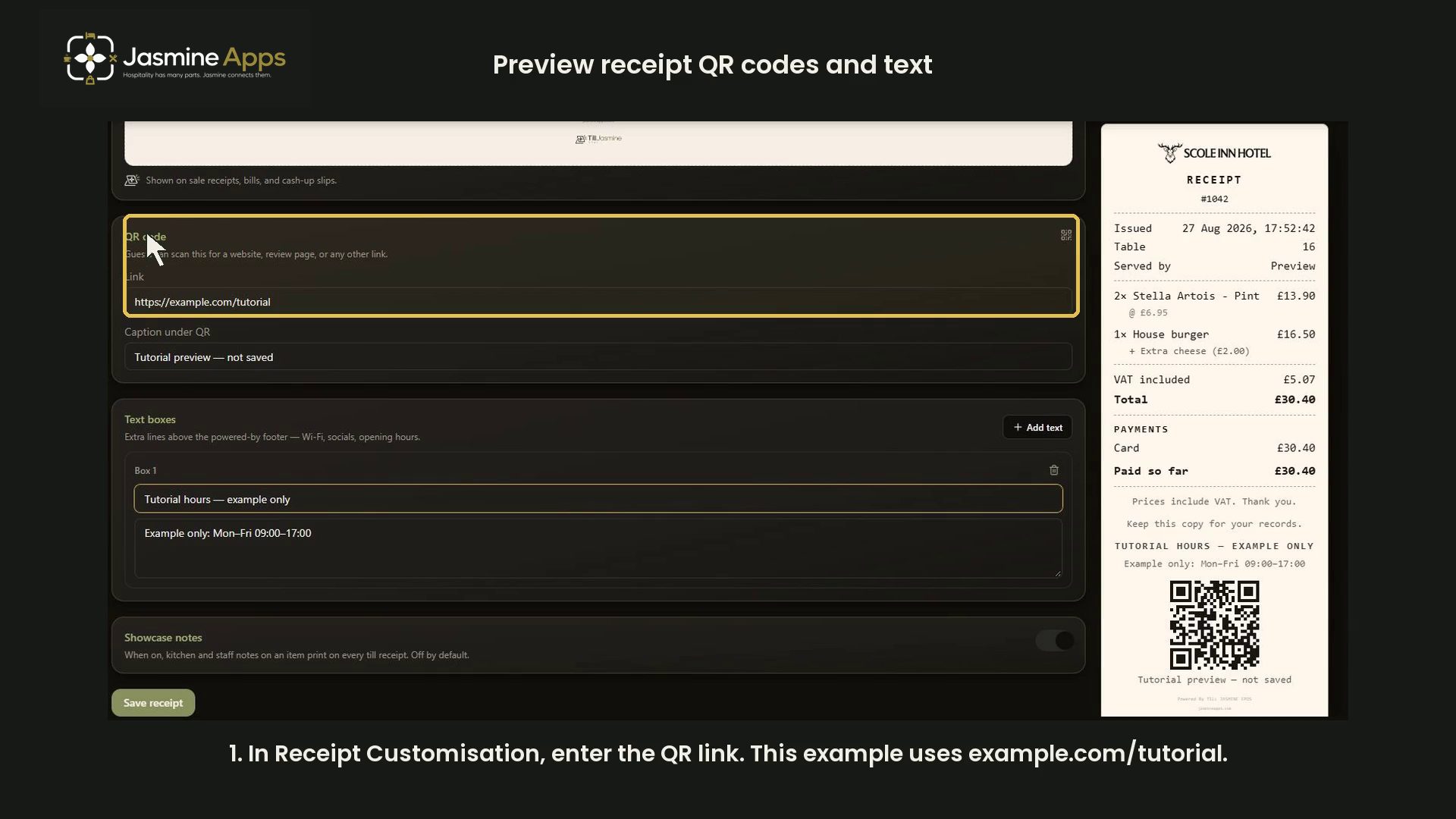Click '2x Stella Artois - Pint' line
The width and height of the screenshot is (1456, 819).
click(x=1214, y=296)
